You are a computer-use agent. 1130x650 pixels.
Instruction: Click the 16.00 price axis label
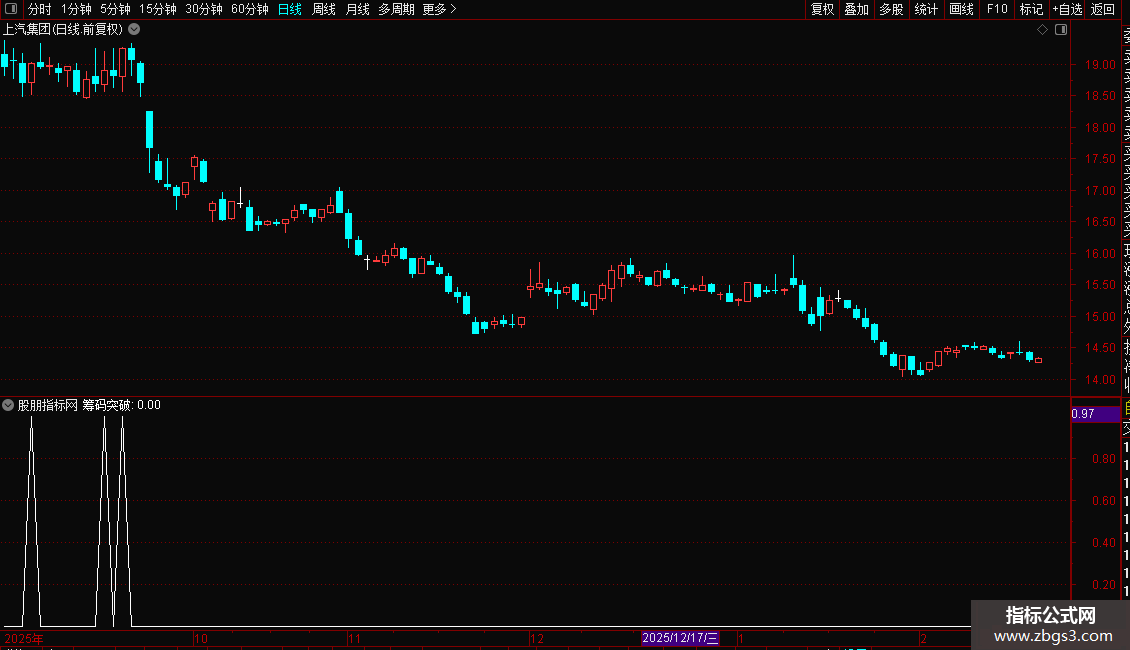[x=1100, y=253]
